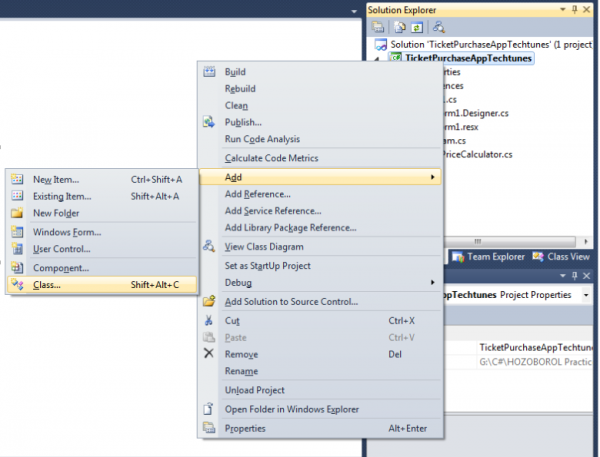Viewport: 600px width, 457px height.
Task: Open Properties panel window position dropdown
Action: (x=563, y=276)
